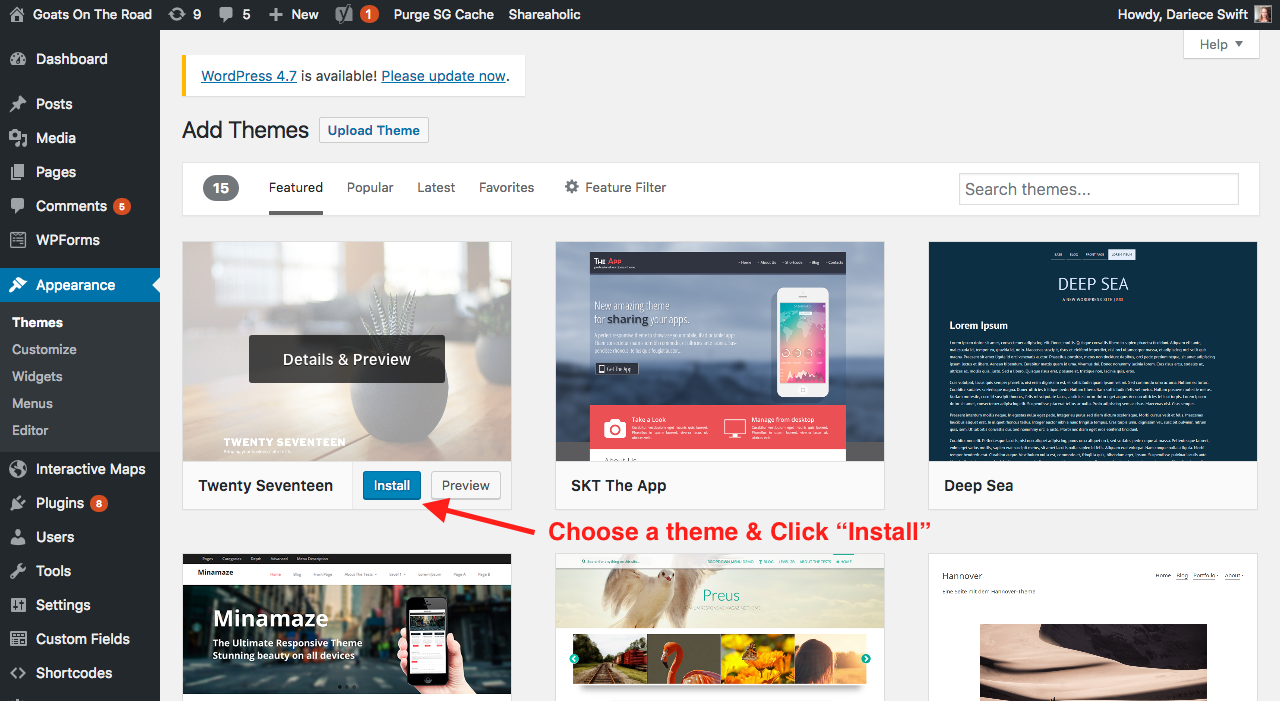Click the Twenty Seventeen theme name
The height and width of the screenshot is (701, 1280).
coord(266,485)
